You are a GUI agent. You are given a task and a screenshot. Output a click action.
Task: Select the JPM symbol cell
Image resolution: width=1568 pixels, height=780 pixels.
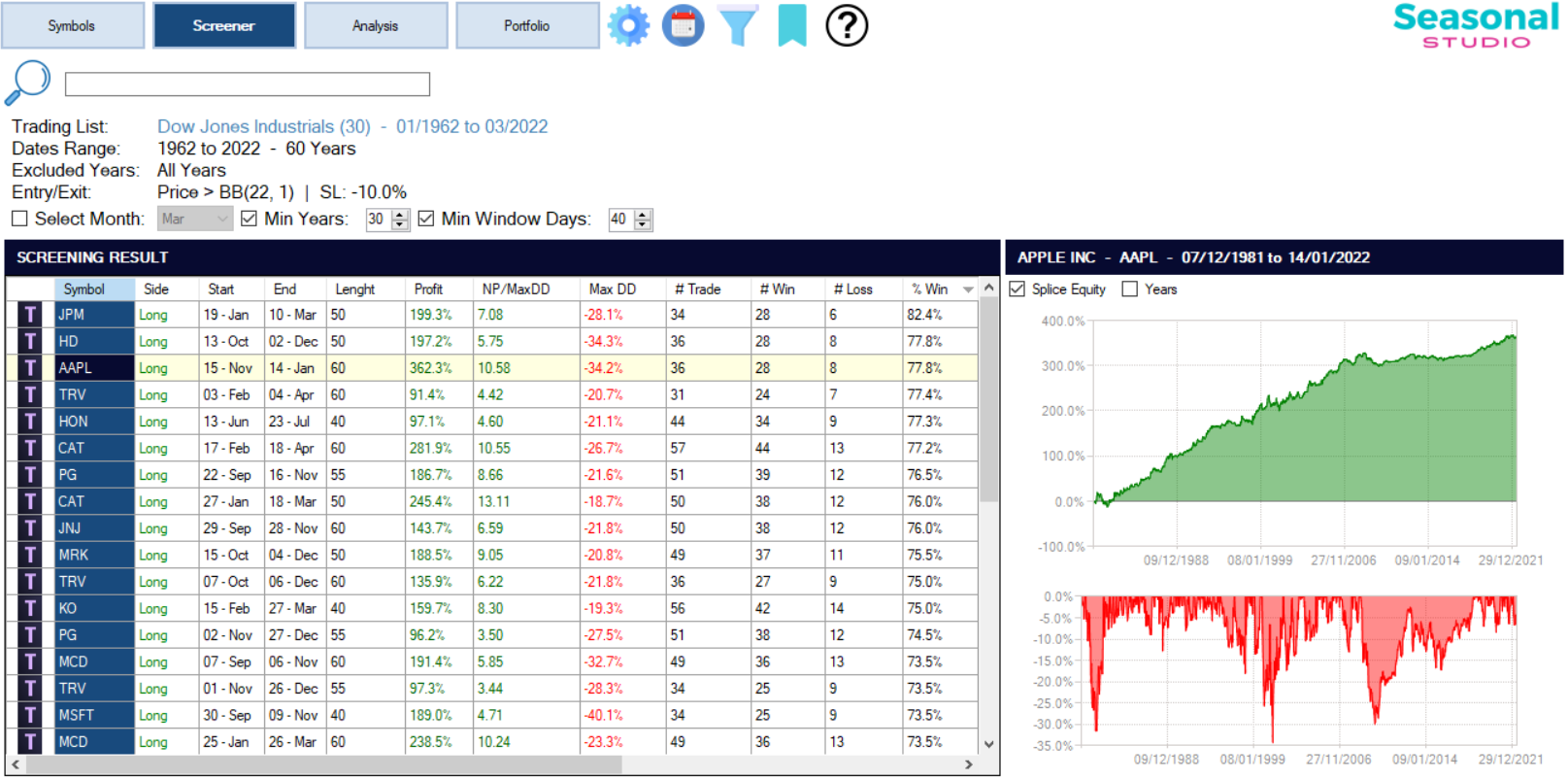(94, 315)
